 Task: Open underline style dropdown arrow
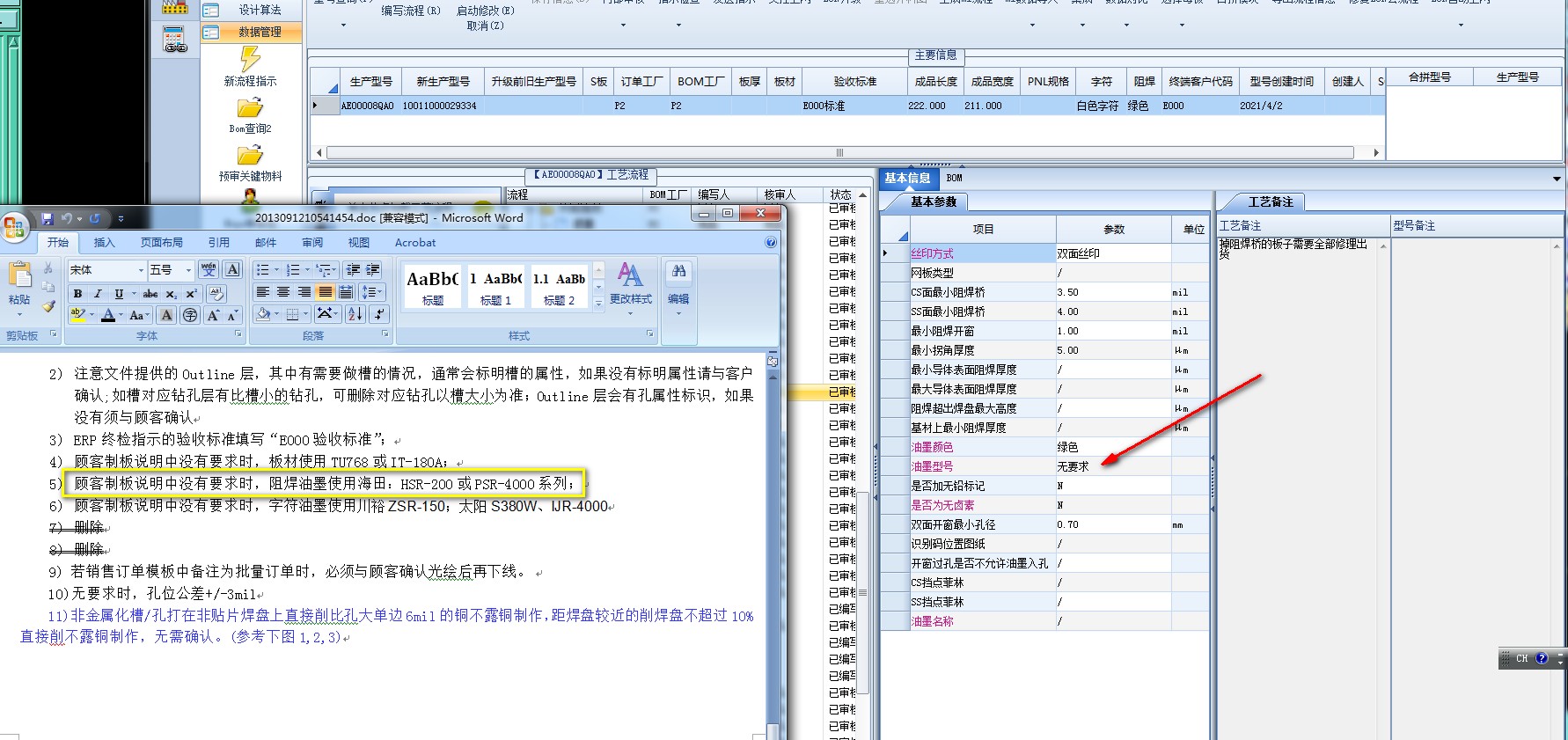click(x=134, y=294)
